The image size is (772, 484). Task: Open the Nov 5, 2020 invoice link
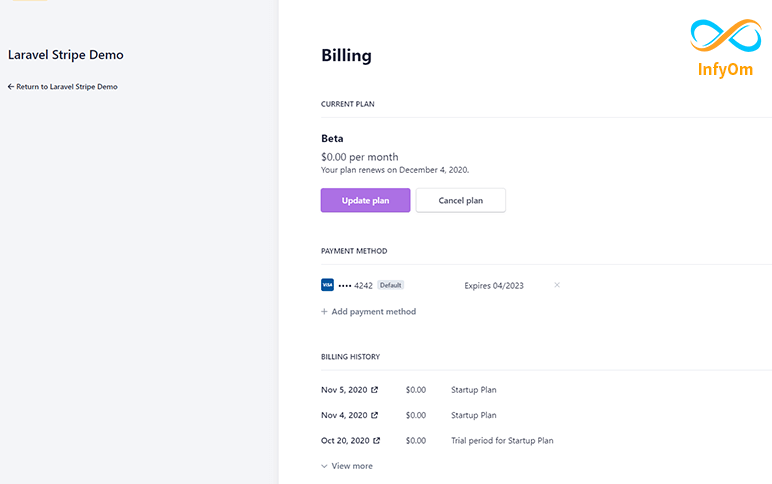point(350,390)
